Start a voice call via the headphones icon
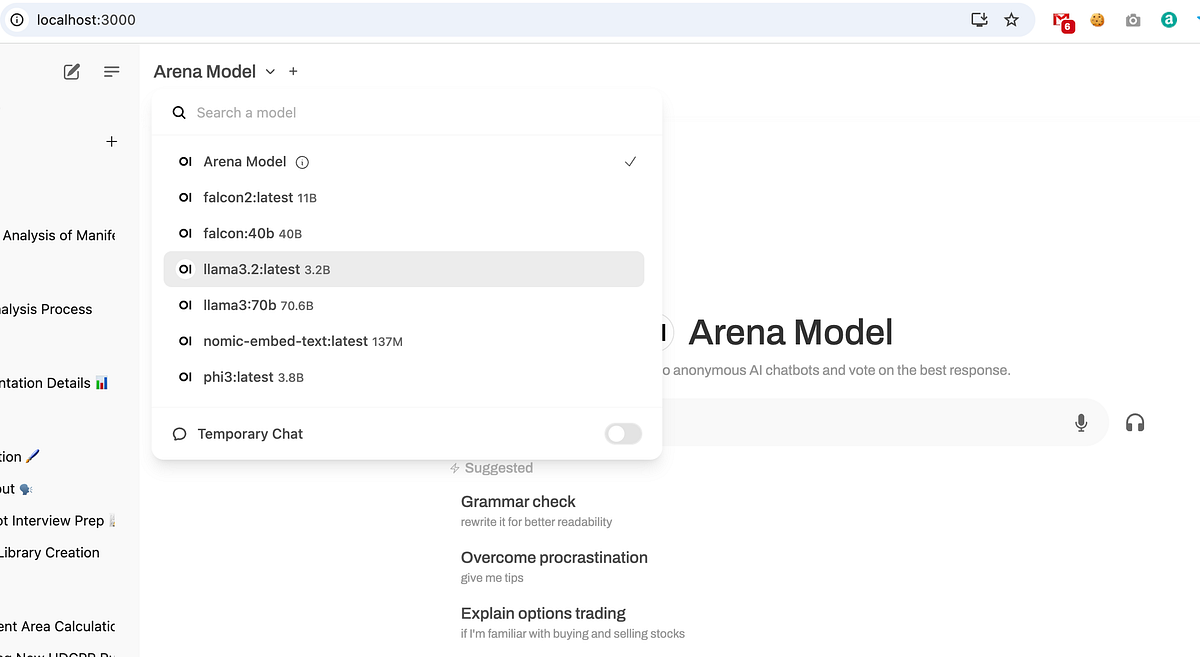 tap(1135, 422)
